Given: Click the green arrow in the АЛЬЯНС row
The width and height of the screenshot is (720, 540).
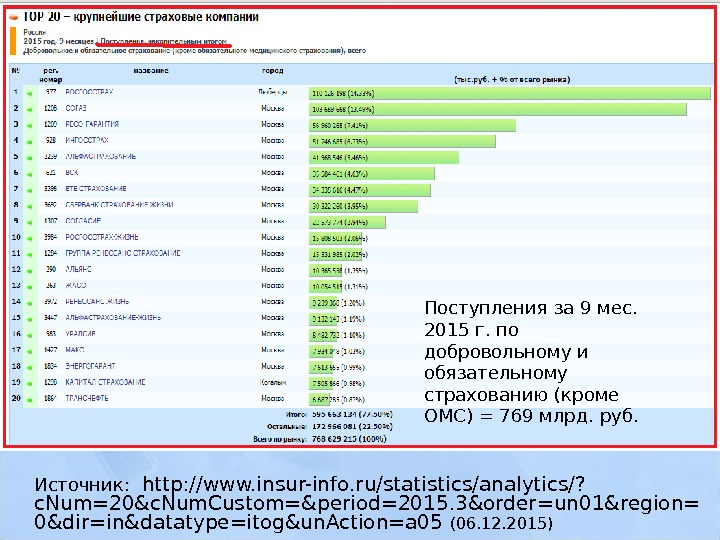Looking at the screenshot, I should [30, 271].
